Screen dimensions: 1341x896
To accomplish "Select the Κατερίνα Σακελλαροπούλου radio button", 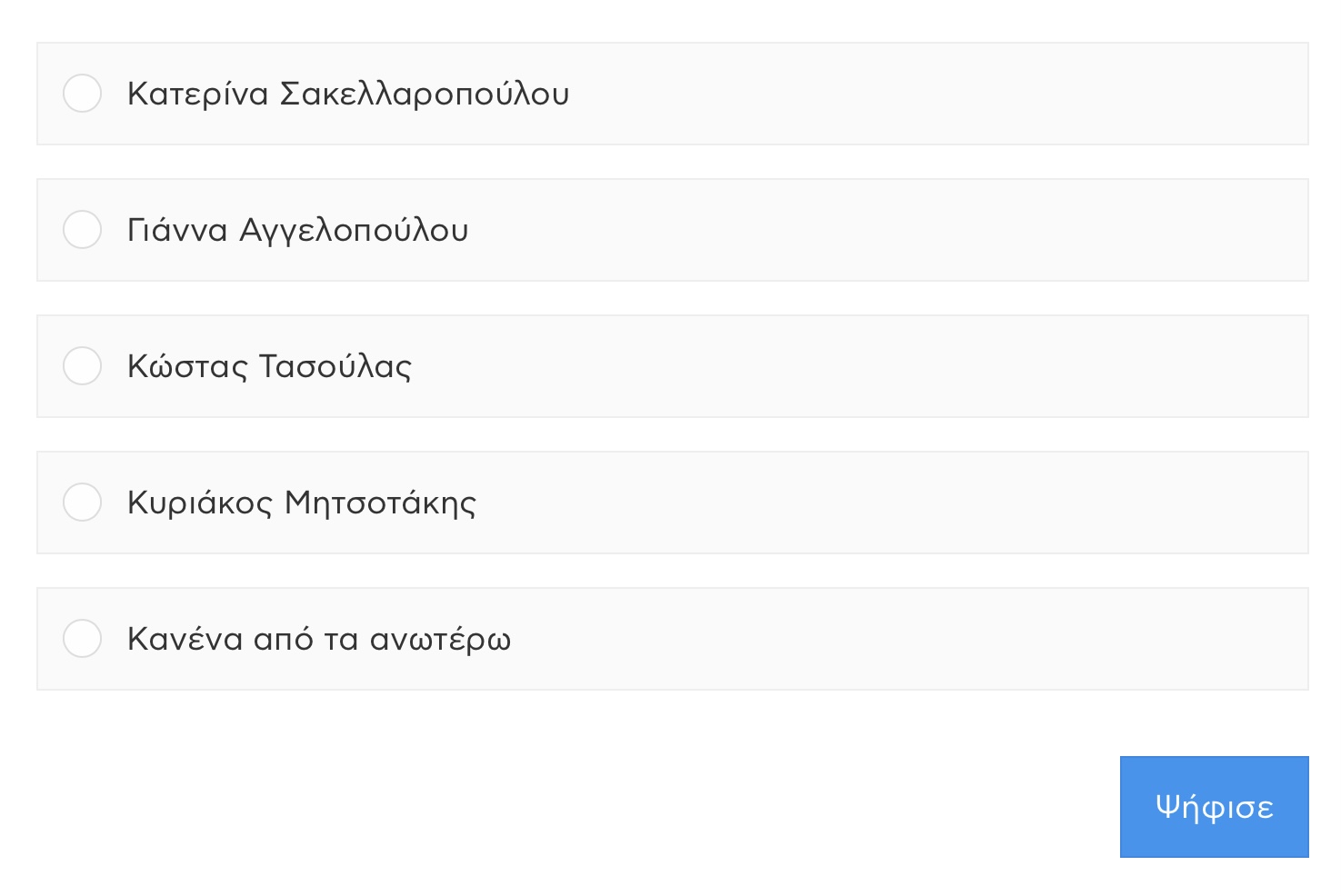I will [x=82, y=94].
